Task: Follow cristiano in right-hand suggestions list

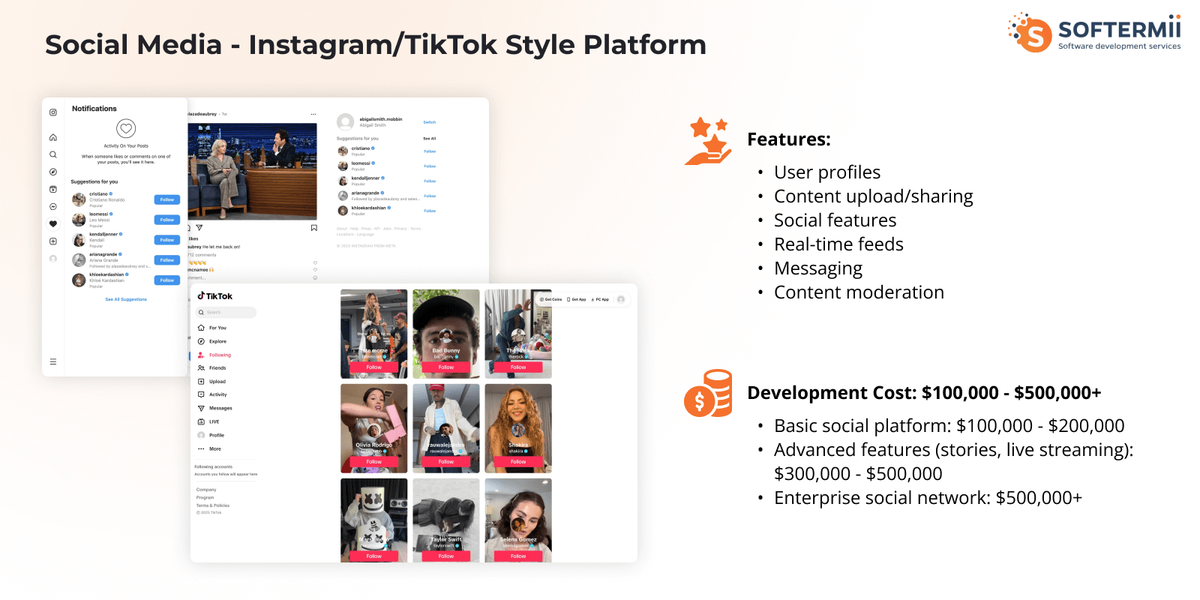Action: click(430, 151)
